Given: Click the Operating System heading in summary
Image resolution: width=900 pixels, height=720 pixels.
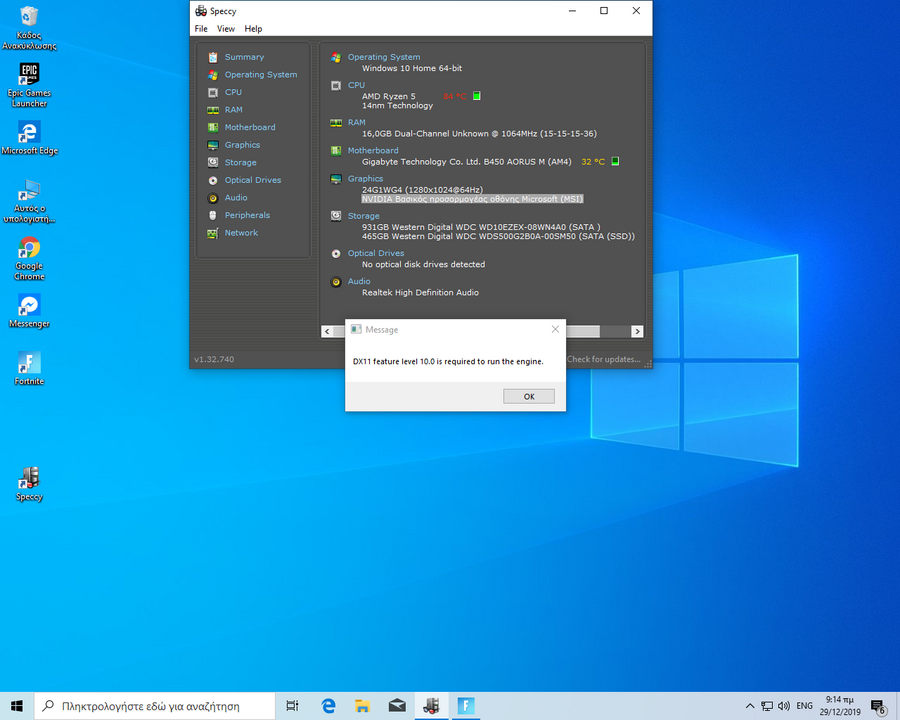Looking at the screenshot, I should (383, 57).
